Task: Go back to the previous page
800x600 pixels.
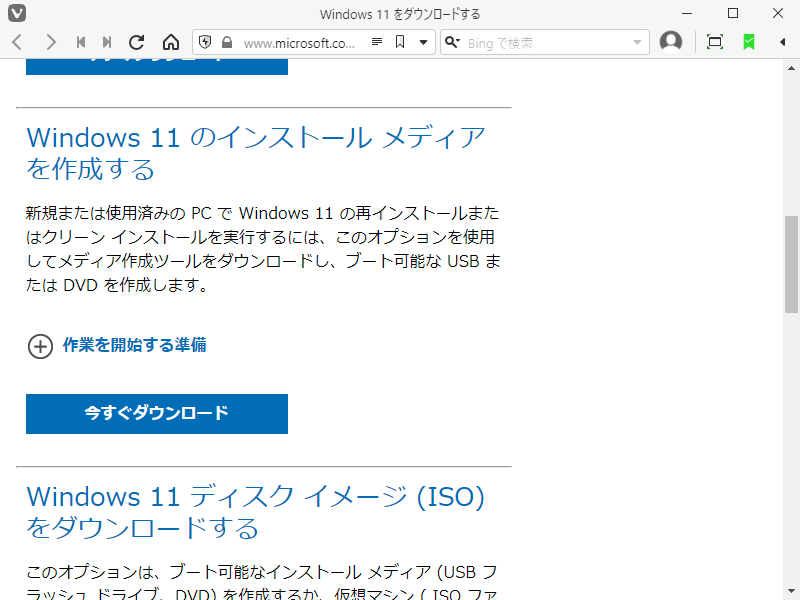Action: [x=17, y=42]
